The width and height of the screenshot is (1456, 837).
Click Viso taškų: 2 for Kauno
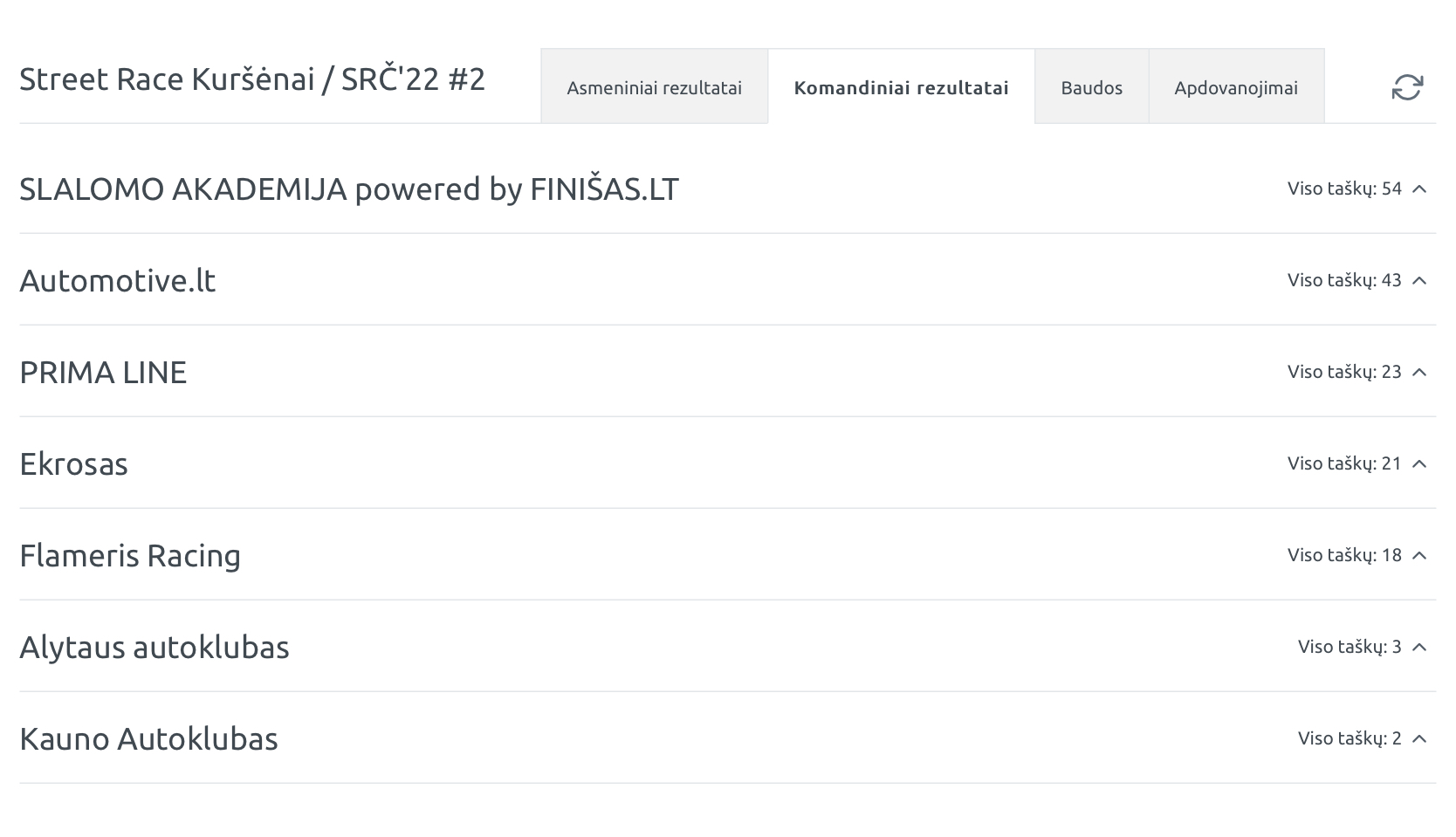tap(1350, 738)
